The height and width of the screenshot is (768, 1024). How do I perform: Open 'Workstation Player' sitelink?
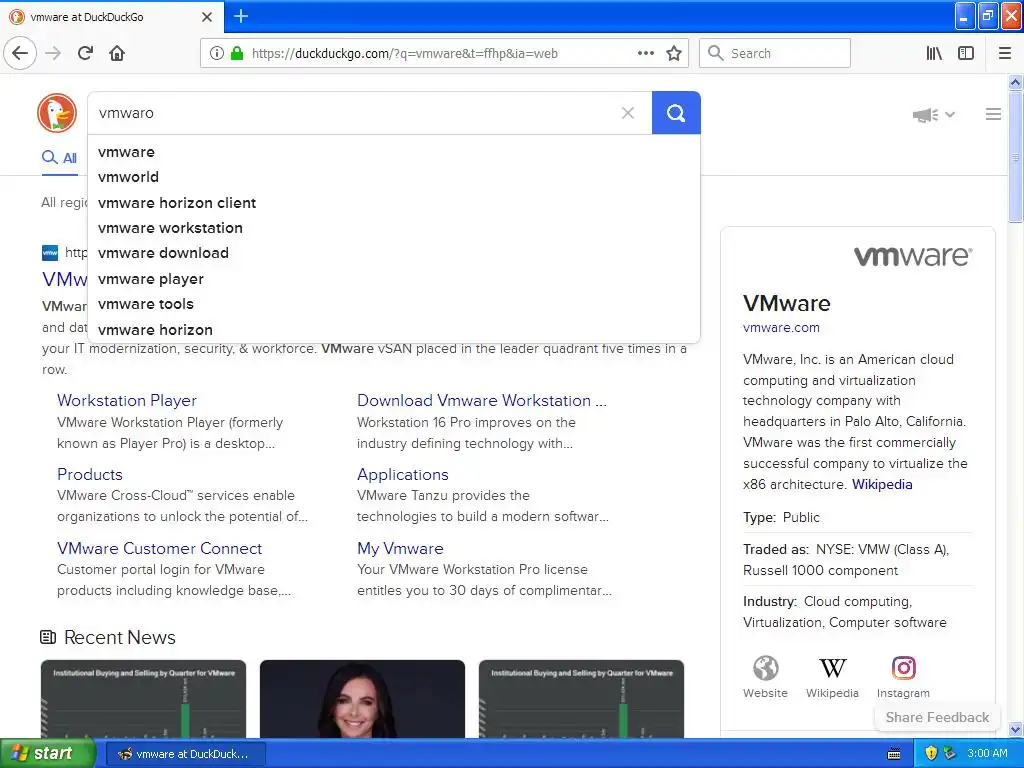[127, 400]
